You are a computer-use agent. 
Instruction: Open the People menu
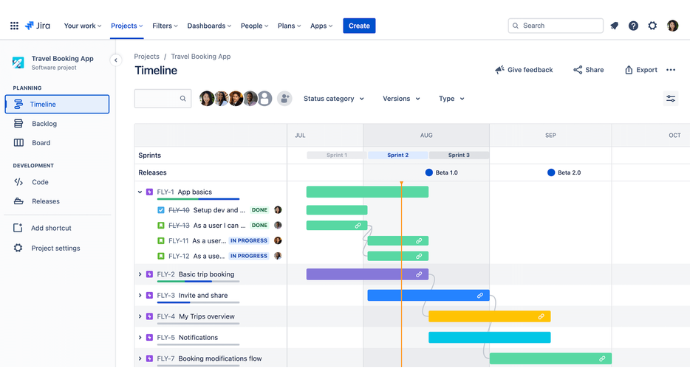(x=254, y=26)
